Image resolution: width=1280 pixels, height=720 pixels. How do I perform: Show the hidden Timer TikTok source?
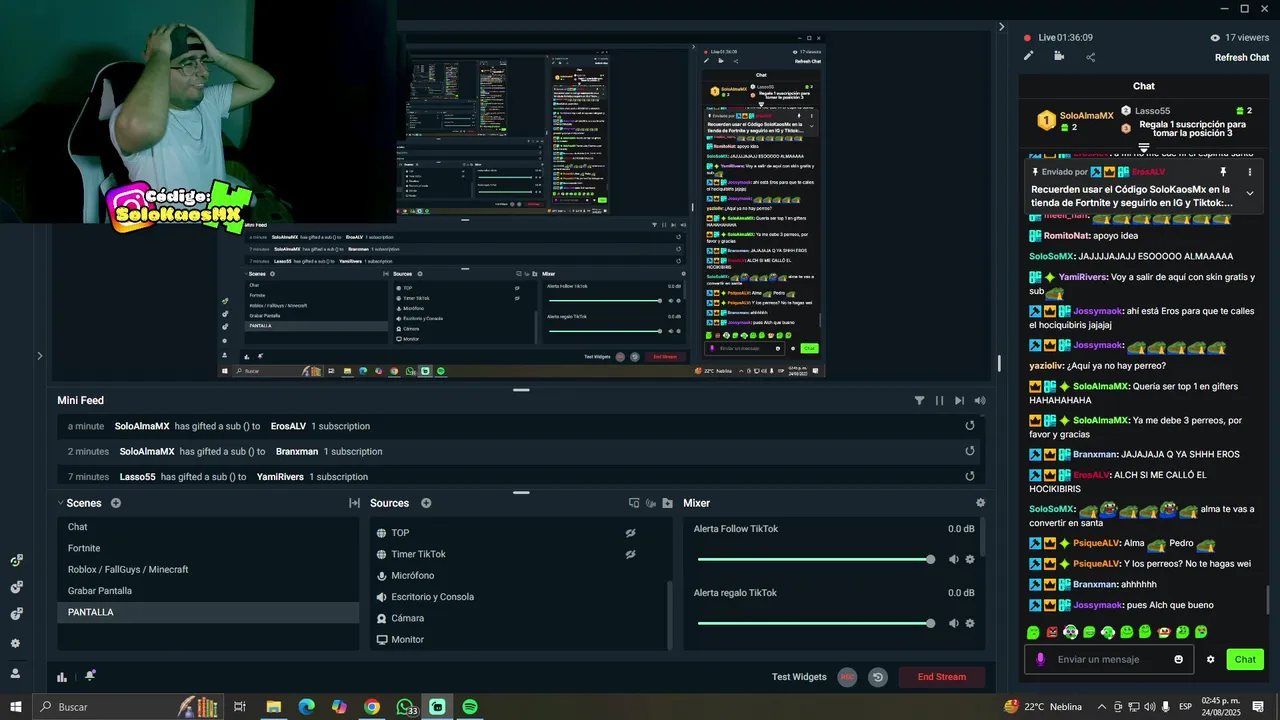[630, 554]
